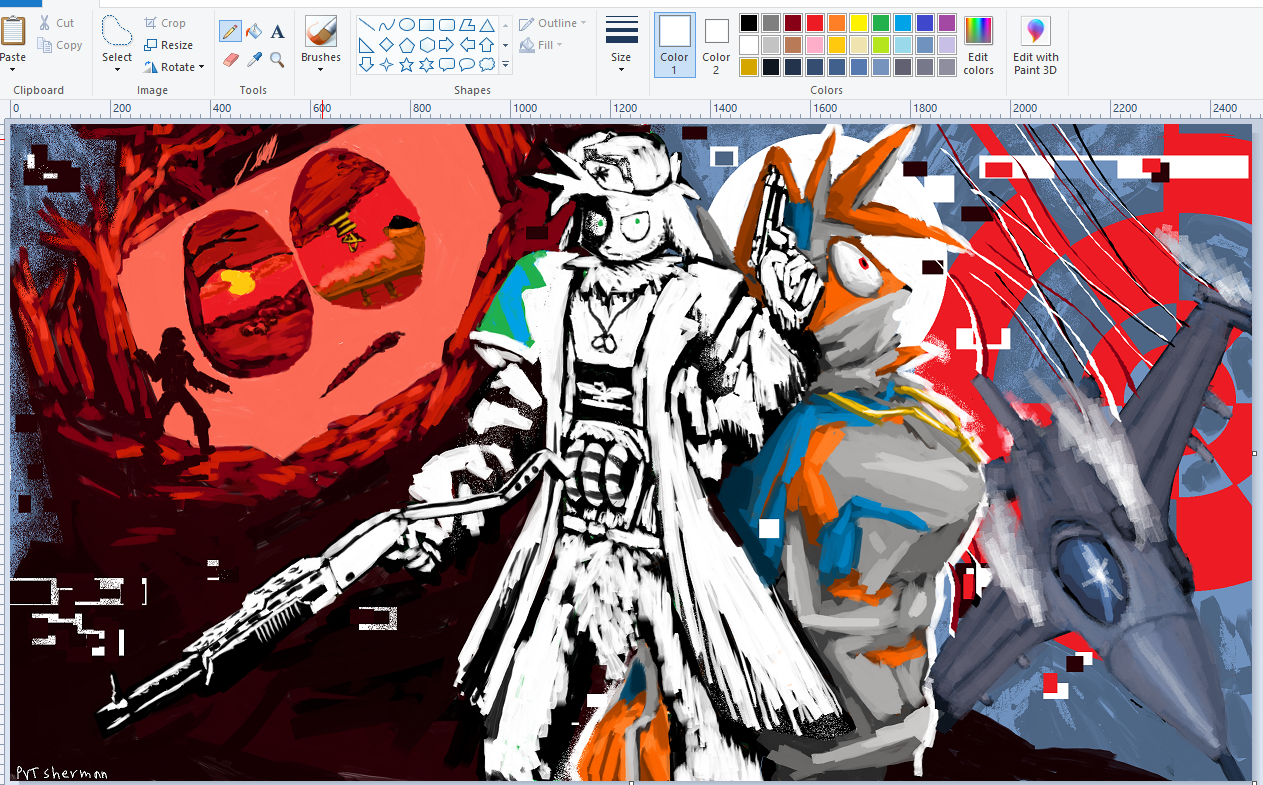This screenshot has width=1263, height=785.
Task: Choose the Oval shape
Action: (x=407, y=25)
